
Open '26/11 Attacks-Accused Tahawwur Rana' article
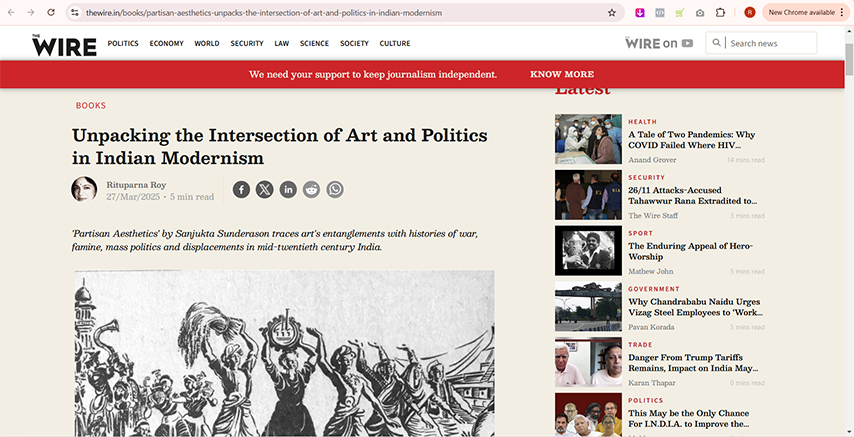click(692, 195)
